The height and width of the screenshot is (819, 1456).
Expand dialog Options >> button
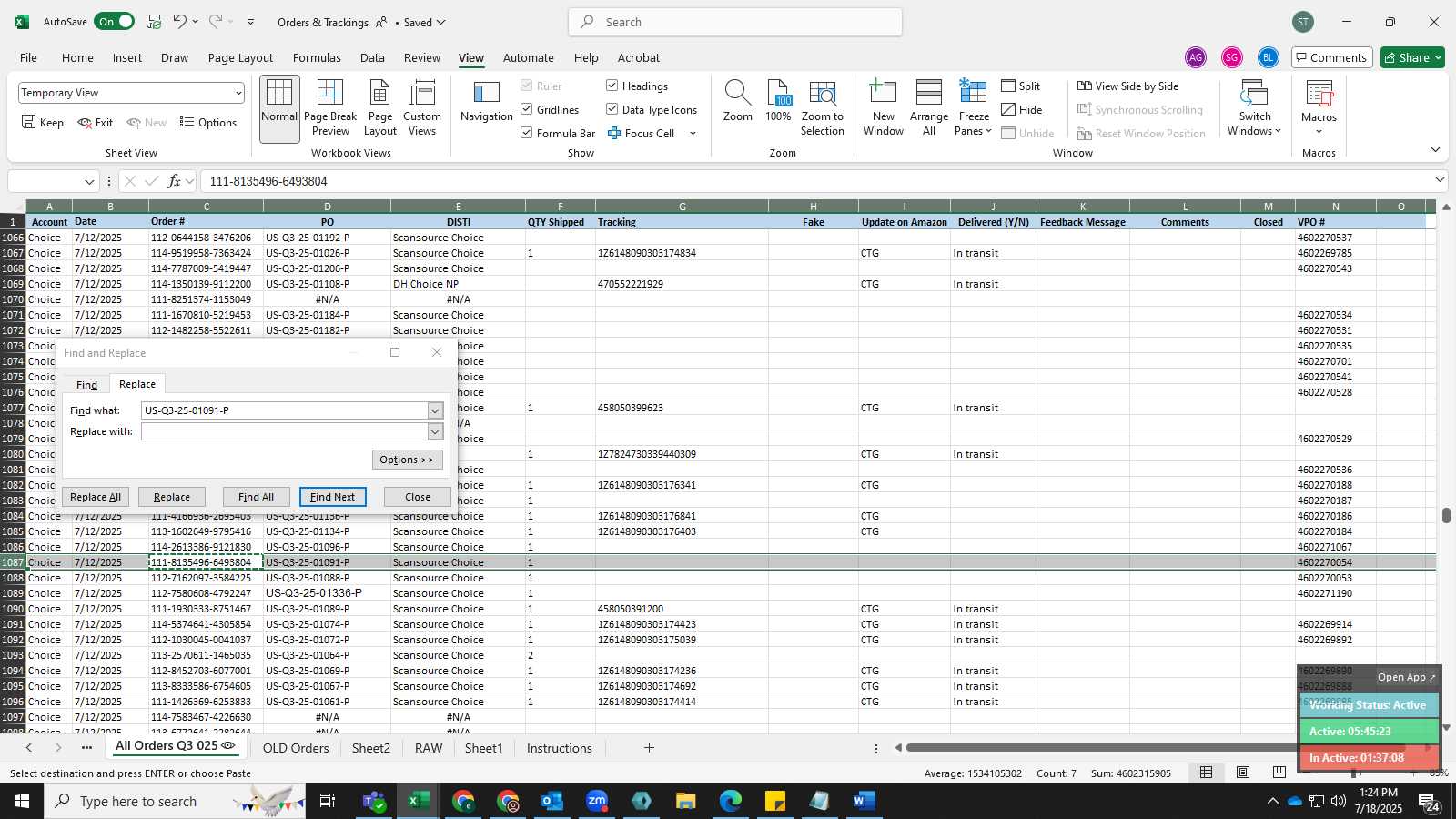408,460
